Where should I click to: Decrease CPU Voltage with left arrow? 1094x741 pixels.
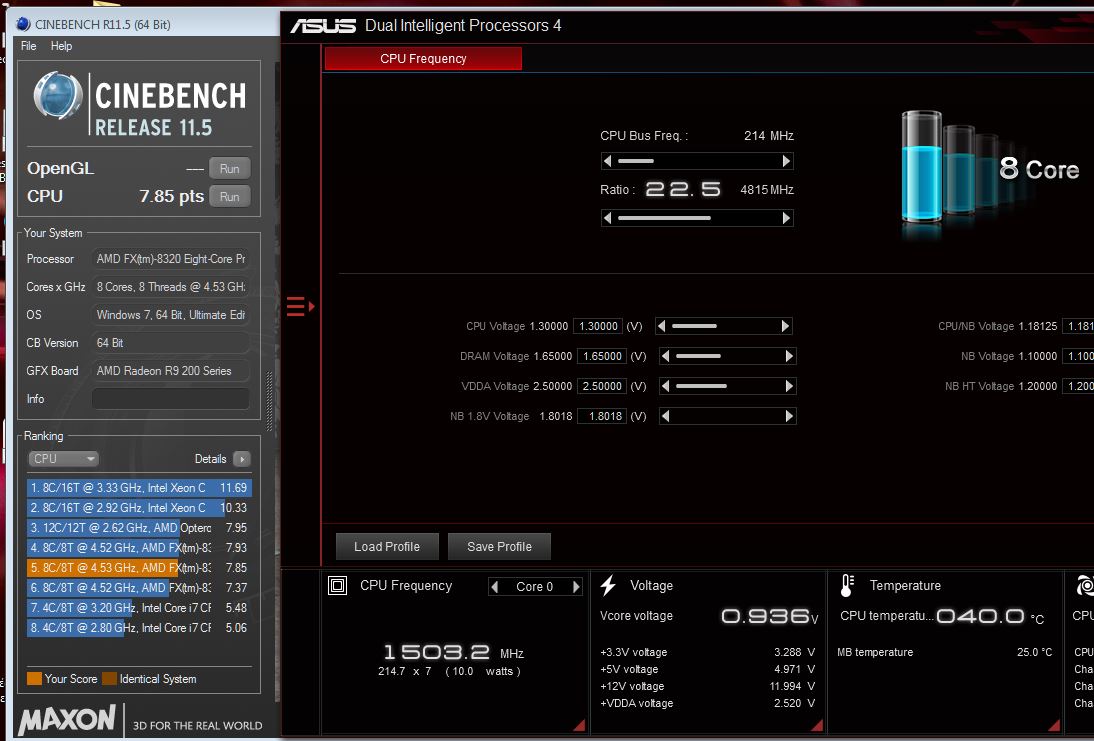click(x=661, y=326)
